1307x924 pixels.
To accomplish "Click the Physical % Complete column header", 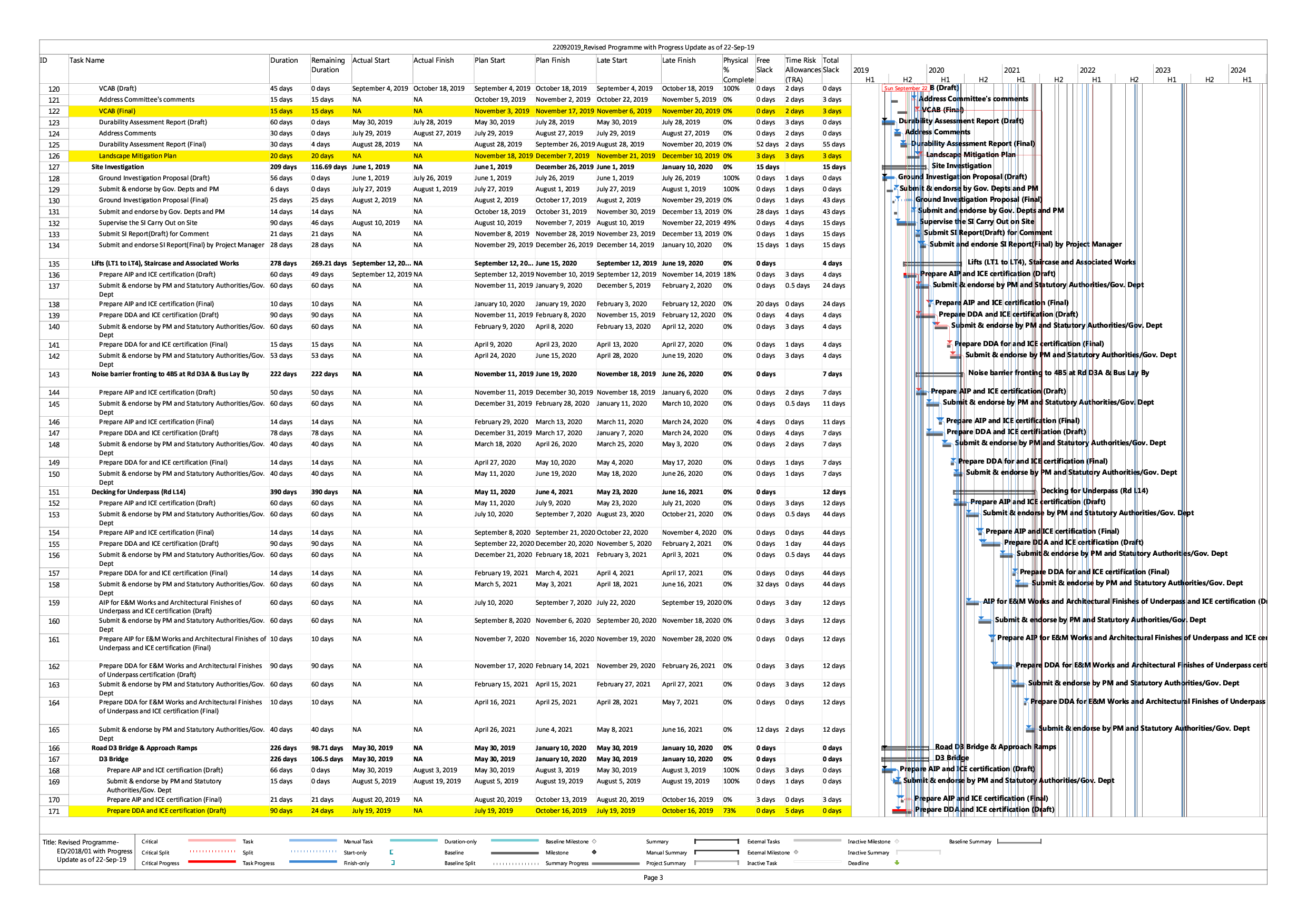I will [x=738, y=70].
